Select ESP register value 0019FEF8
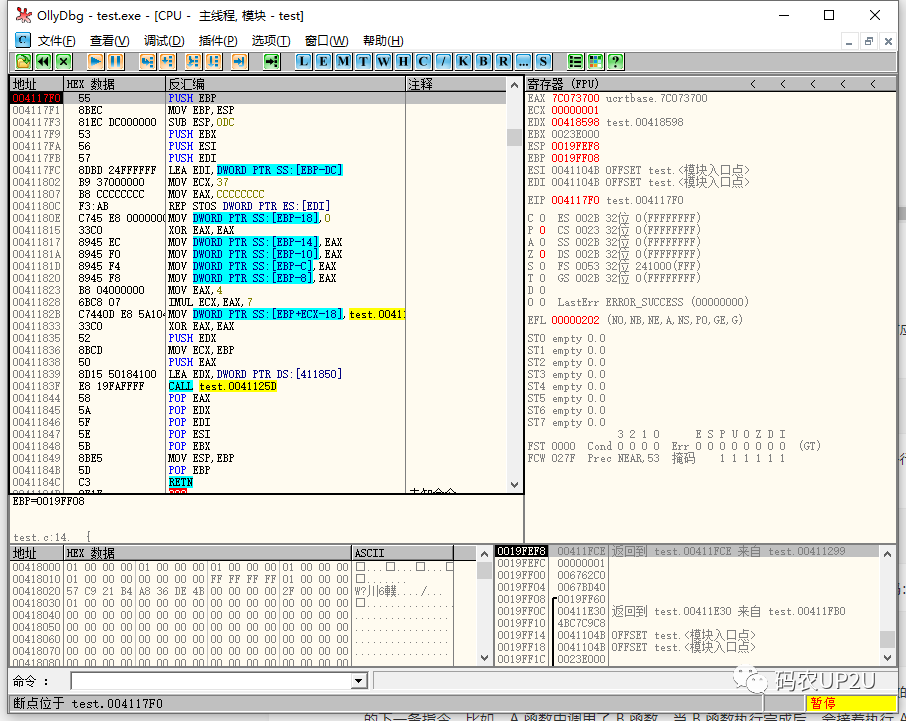 [x=575, y=146]
